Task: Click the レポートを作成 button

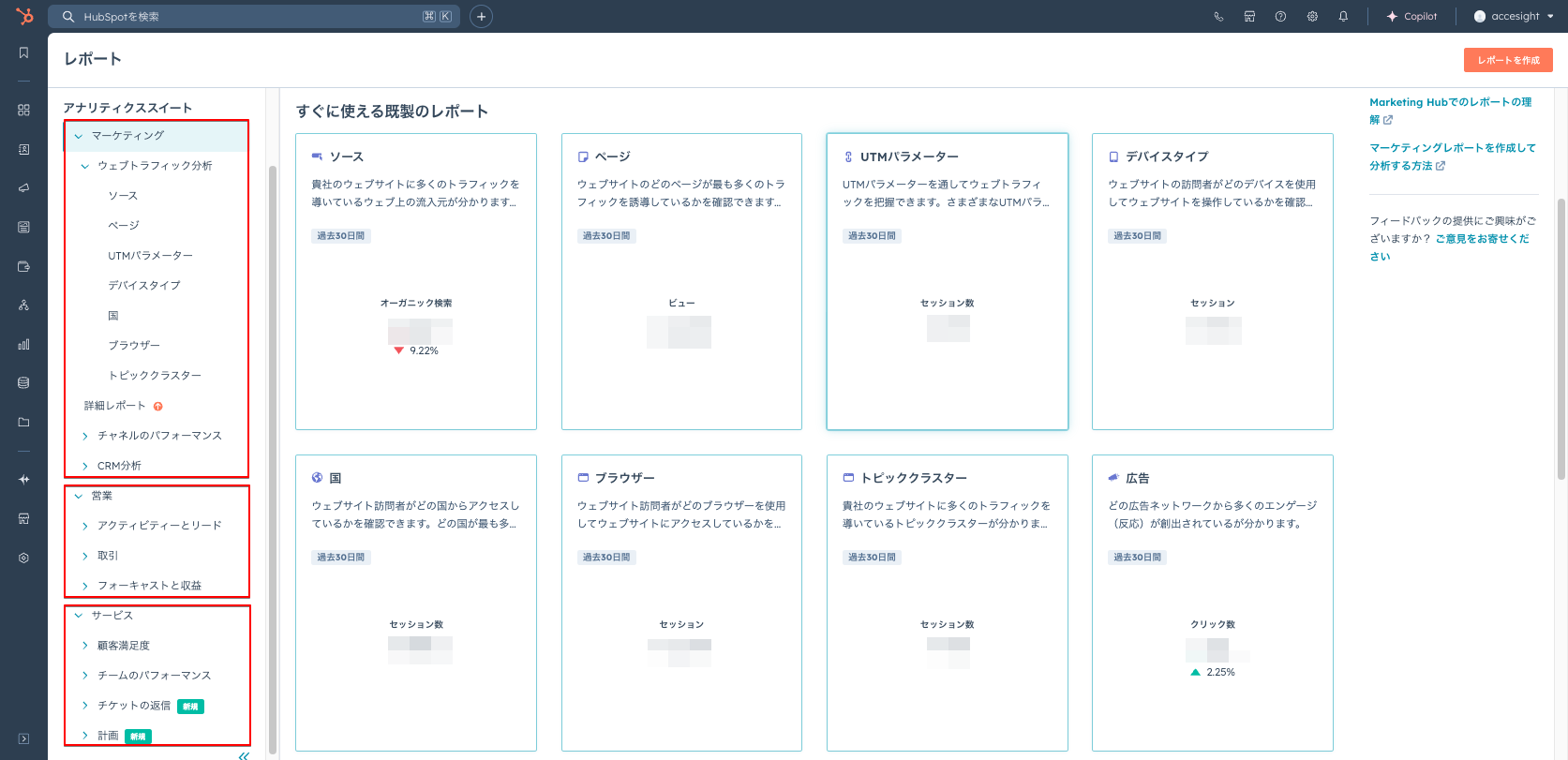Action: click(x=1508, y=60)
